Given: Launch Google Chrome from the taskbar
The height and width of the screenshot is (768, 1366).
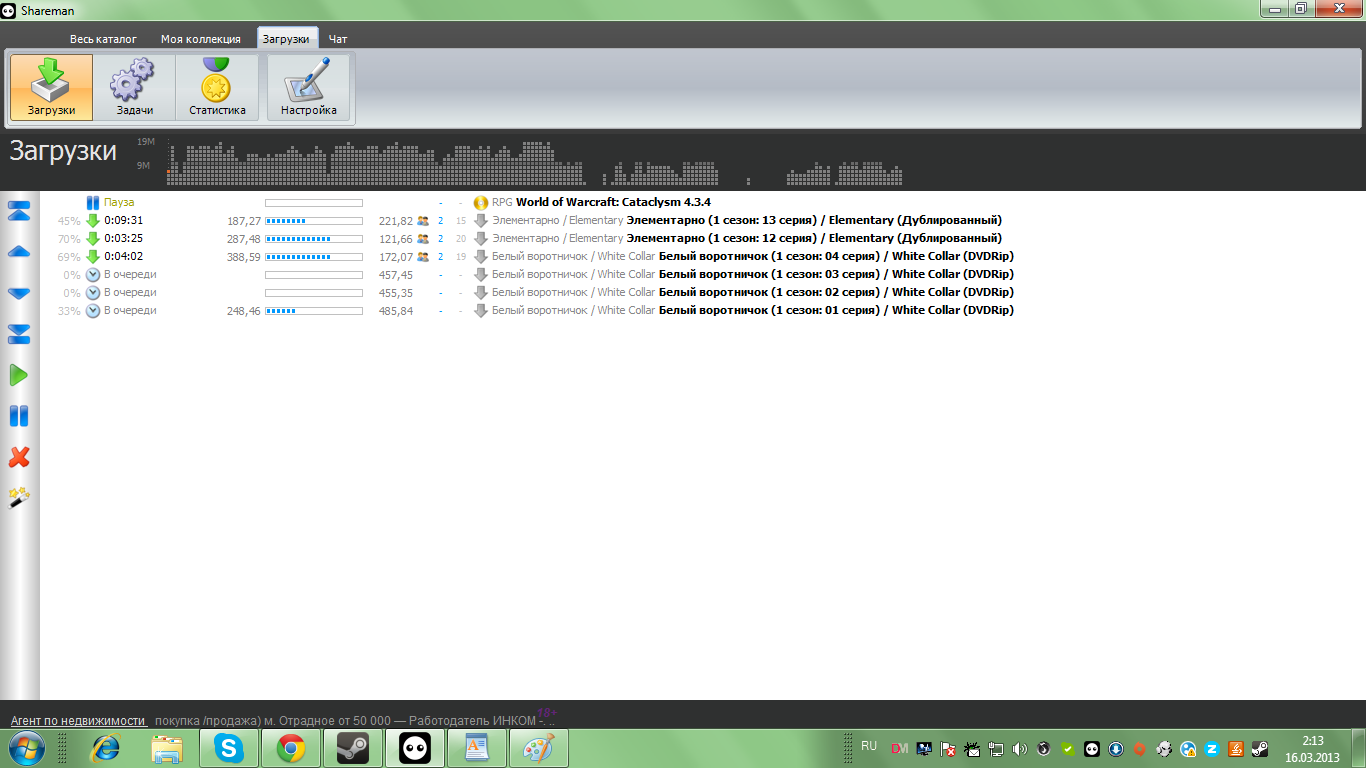Looking at the screenshot, I should click(x=291, y=748).
